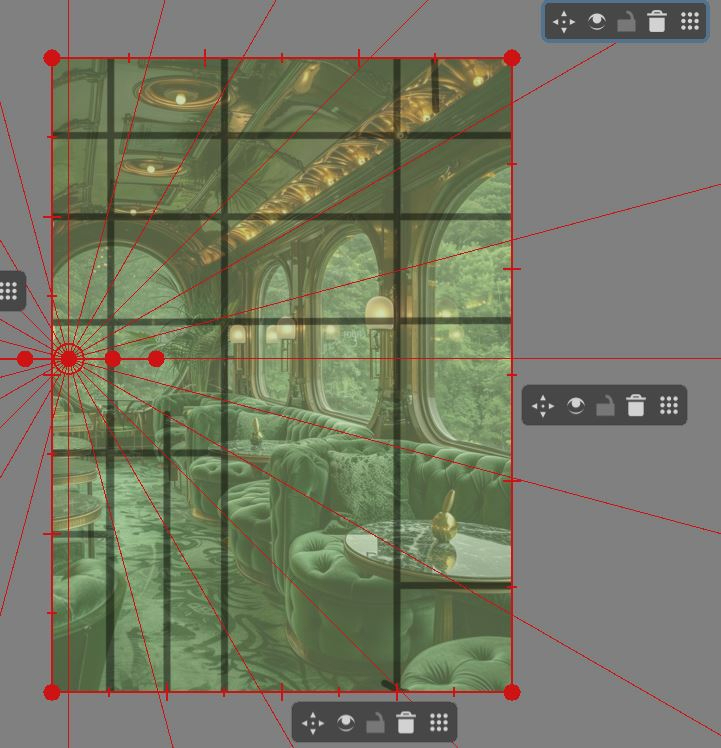This screenshot has width=721, height=748.
Task: Click the top-left red corner handle
Action: point(53,59)
